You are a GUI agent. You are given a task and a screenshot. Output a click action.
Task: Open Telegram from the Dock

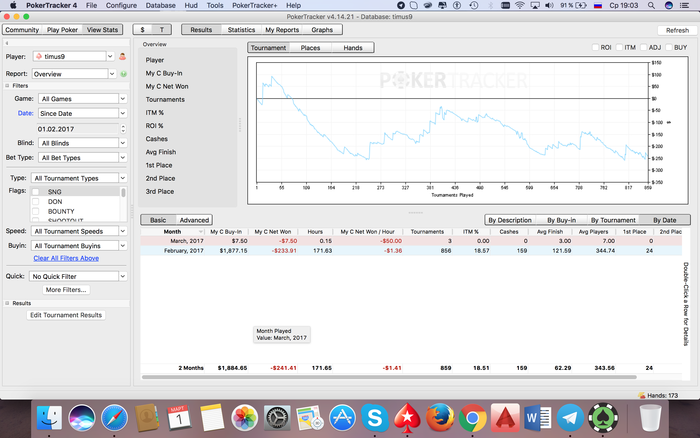click(570, 418)
